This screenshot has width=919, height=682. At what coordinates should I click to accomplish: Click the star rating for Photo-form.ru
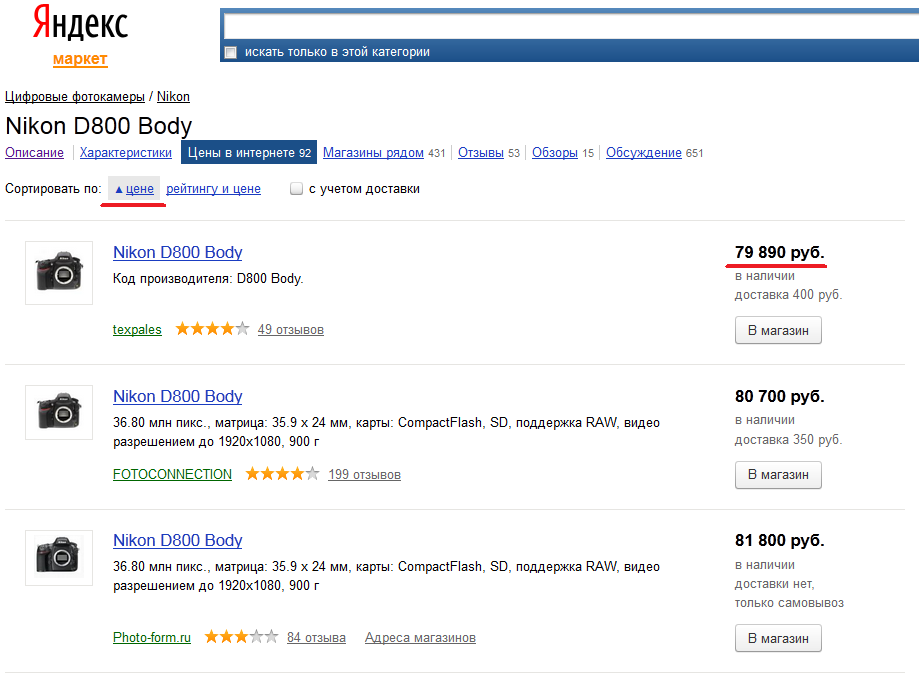click(241, 636)
